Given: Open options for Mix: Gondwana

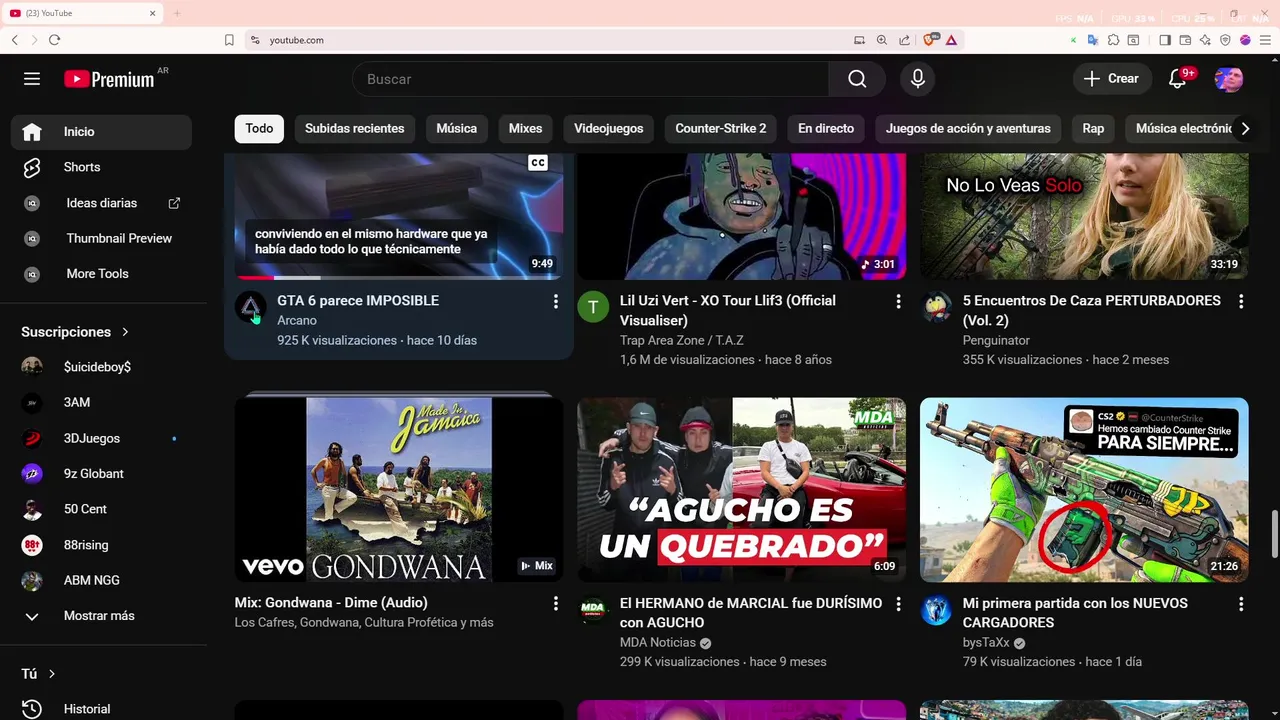Looking at the screenshot, I should [x=556, y=604].
